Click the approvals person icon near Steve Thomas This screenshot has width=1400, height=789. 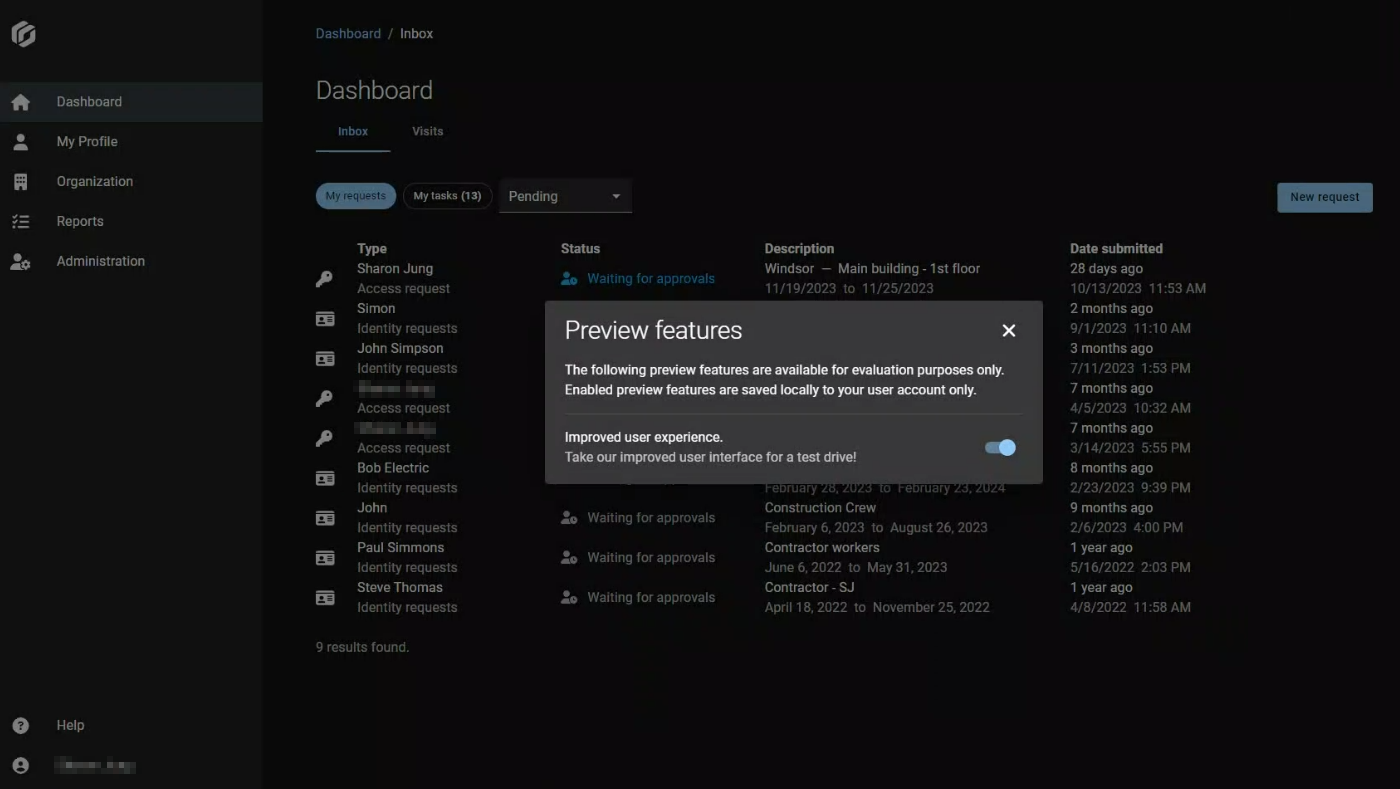pyautogui.click(x=569, y=597)
